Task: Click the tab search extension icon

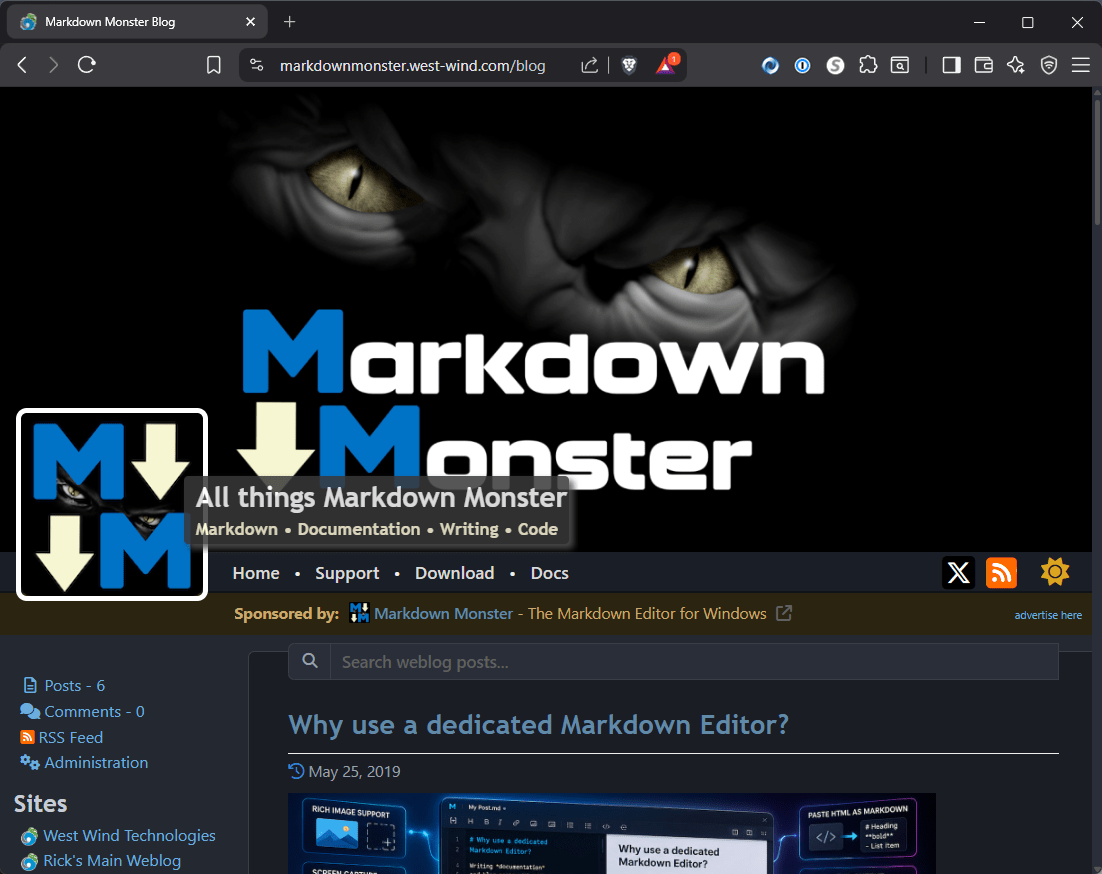Action: point(900,65)
